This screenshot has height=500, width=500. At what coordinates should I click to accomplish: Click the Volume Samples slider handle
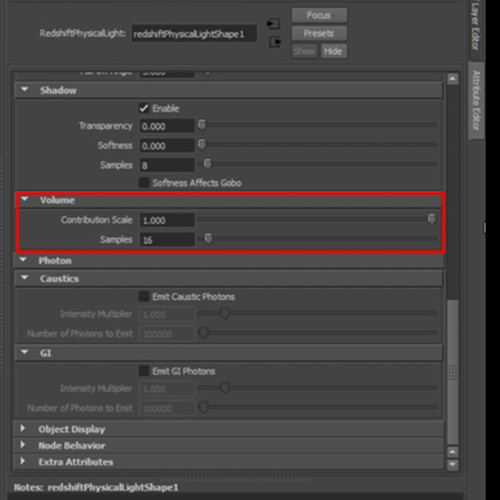(208, 239)
